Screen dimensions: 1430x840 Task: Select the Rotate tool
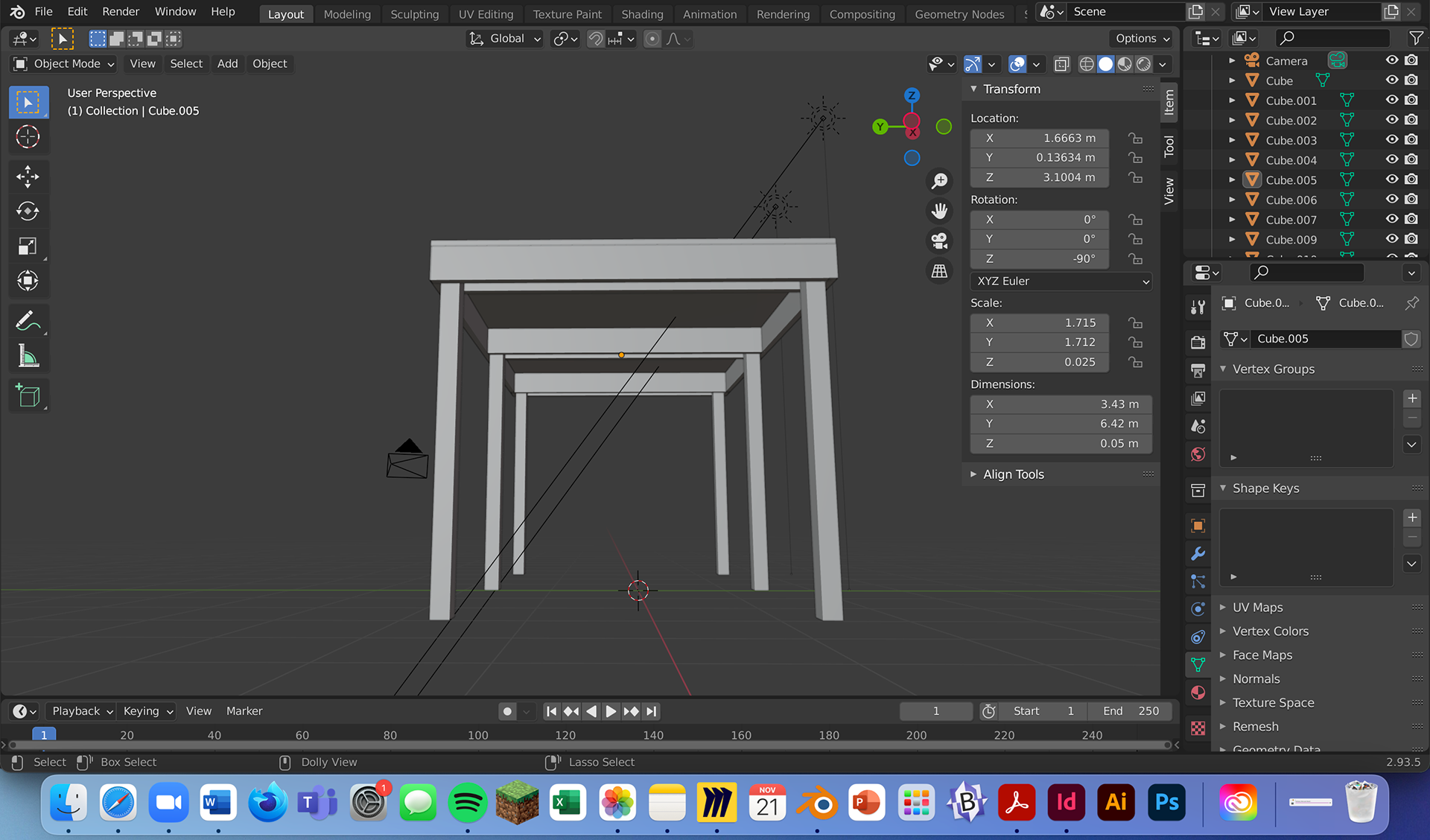coord(28,211)
